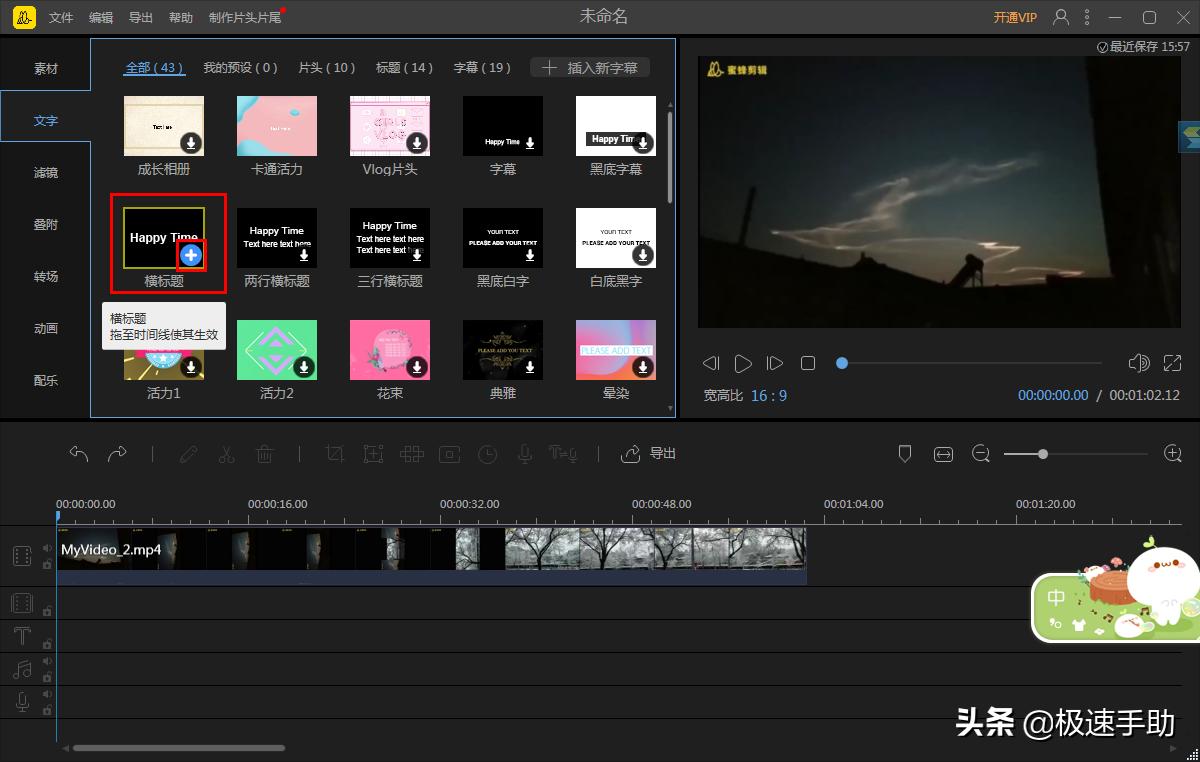Click the fit-timeline-to-width icon
This screenshot has height=762, width=1200.
(x=943, y=454)
